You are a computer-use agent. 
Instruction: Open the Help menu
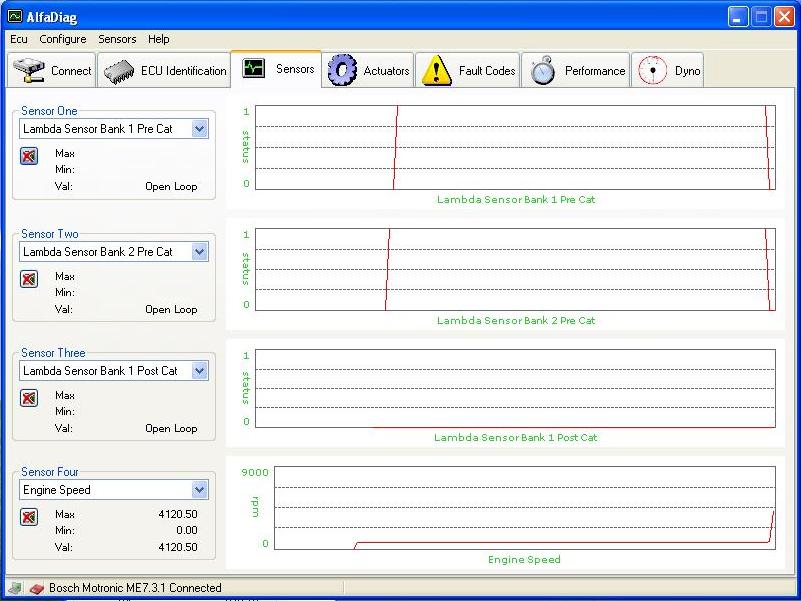[159, 39]
